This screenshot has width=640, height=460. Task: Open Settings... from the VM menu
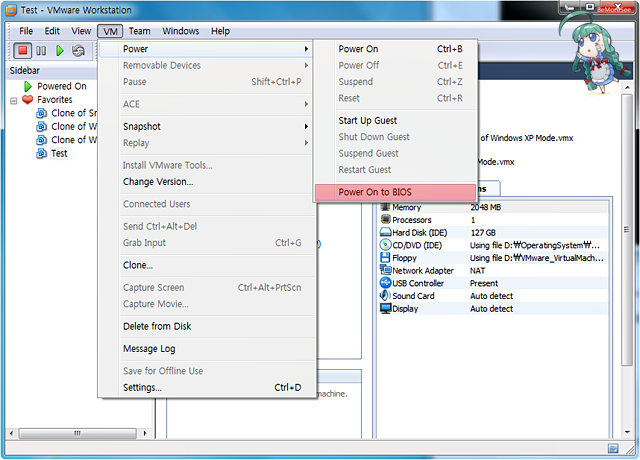142,387
